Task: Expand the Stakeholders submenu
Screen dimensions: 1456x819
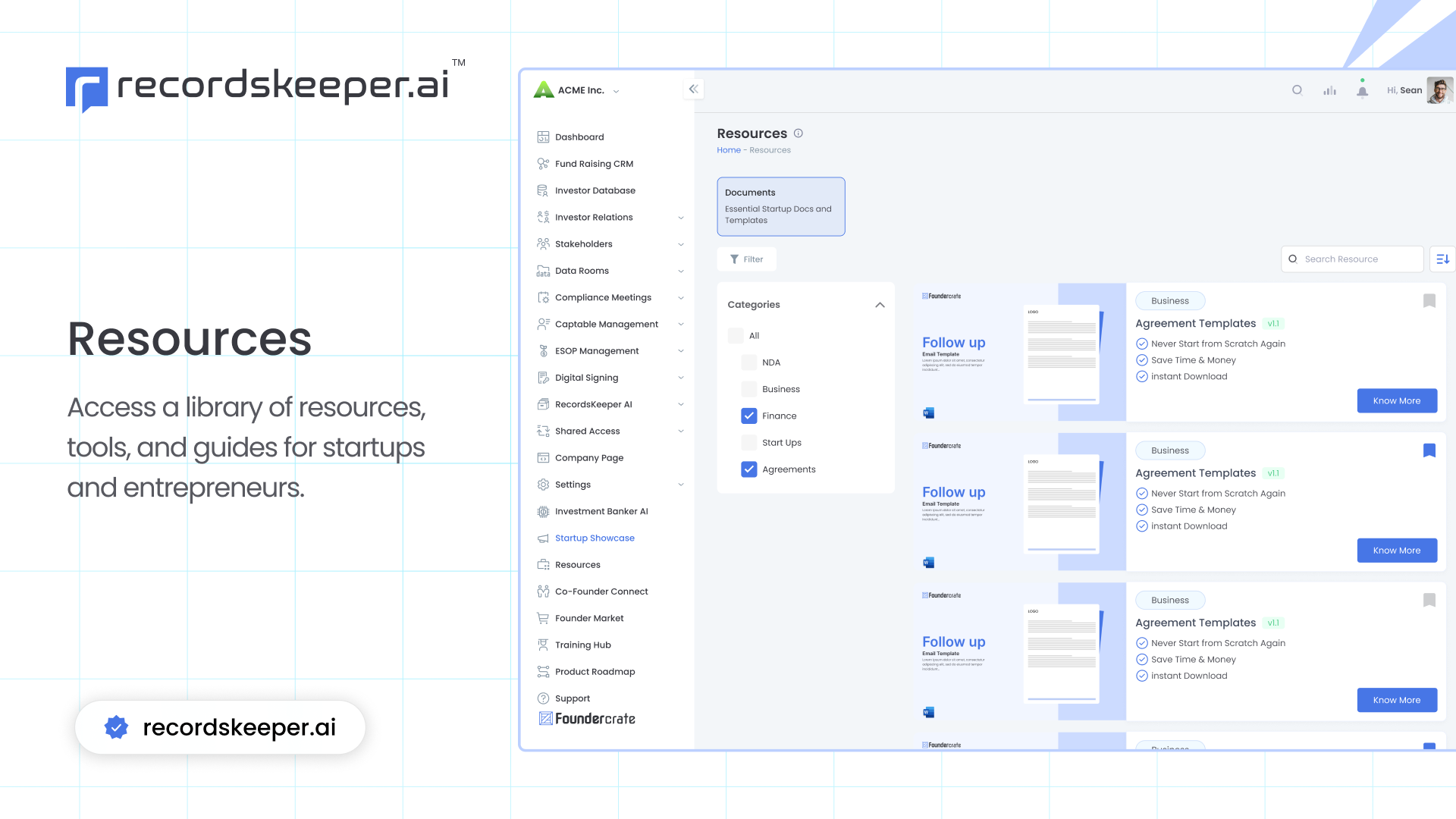Action: [x=681, y=244]
